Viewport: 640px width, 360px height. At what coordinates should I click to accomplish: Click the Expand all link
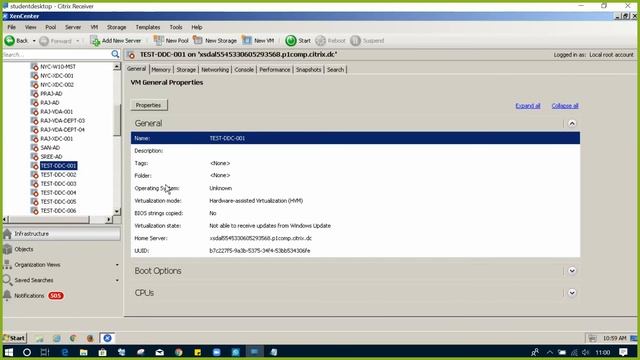[528, 106]
